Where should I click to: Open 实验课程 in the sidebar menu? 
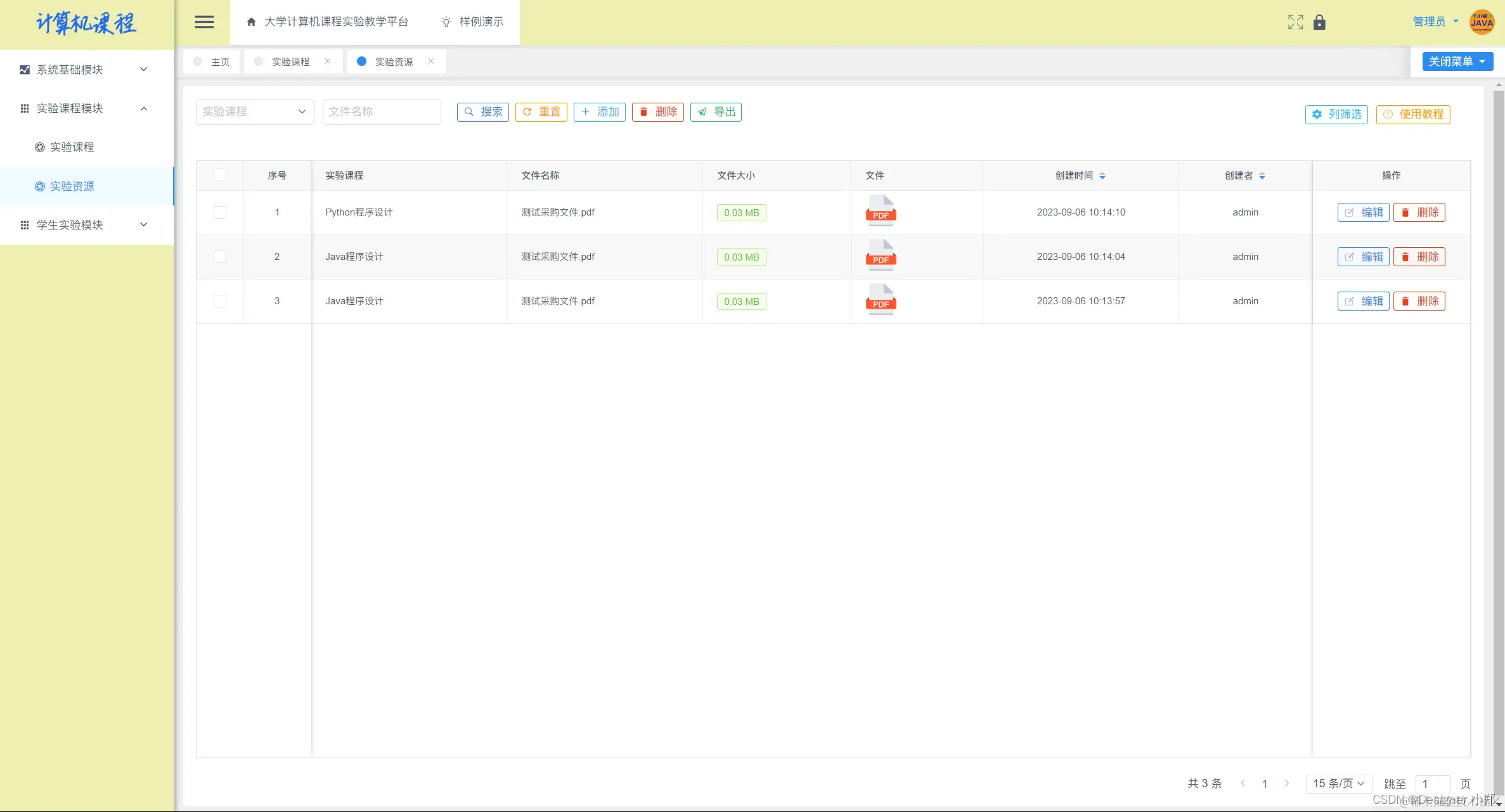click(x=72, y=147)
